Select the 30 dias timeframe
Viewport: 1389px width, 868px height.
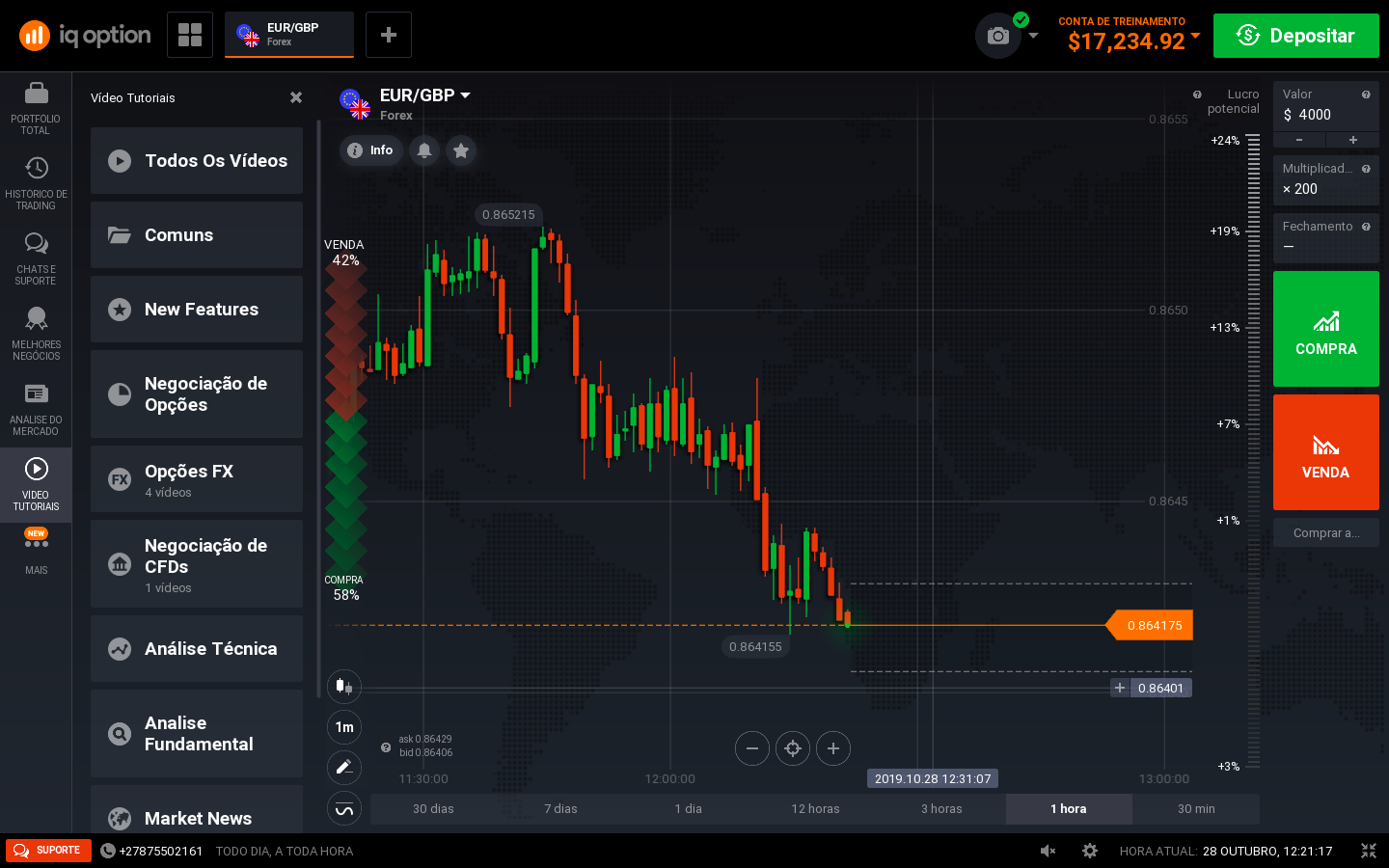[433, 809]
